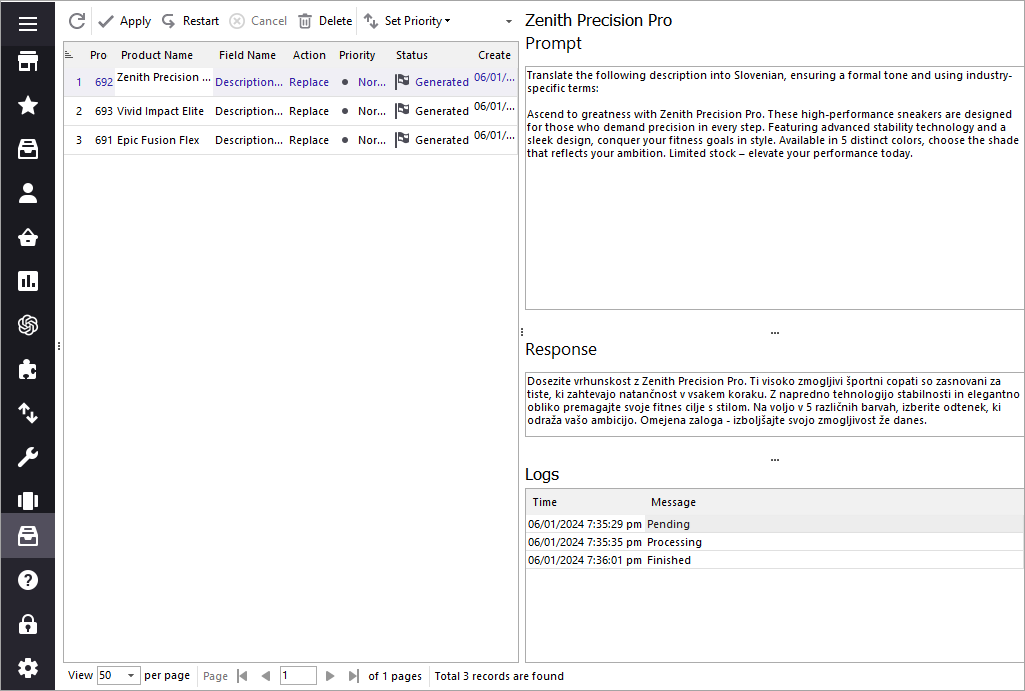
Task: Select the Processing log entry
Action: 775,542
